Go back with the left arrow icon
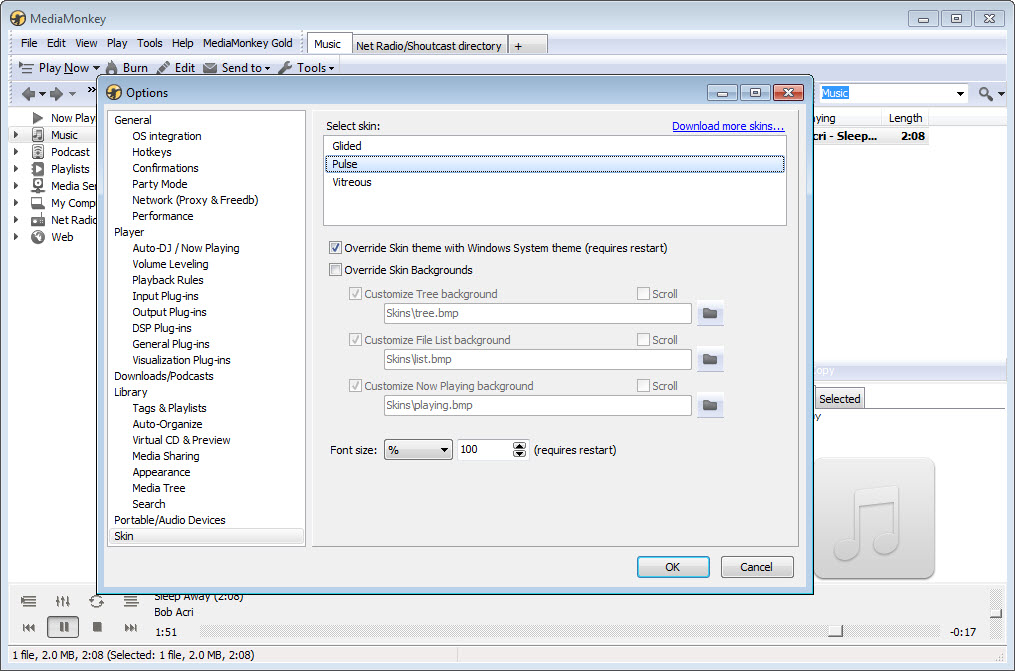 28,94
